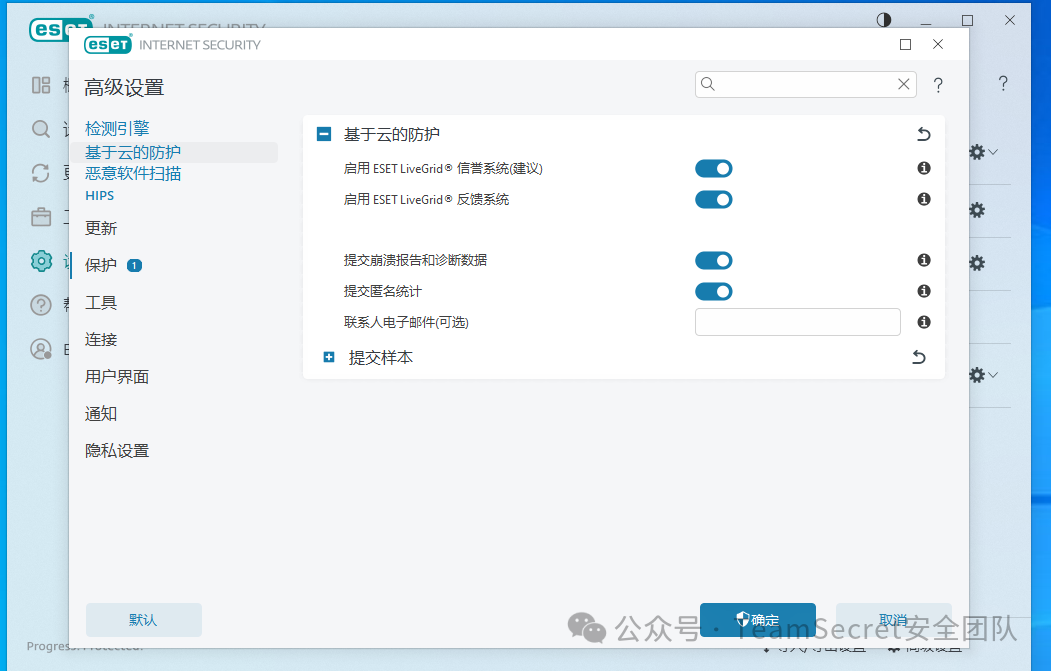Revert 基于云的防护 section to defaults

924,134
